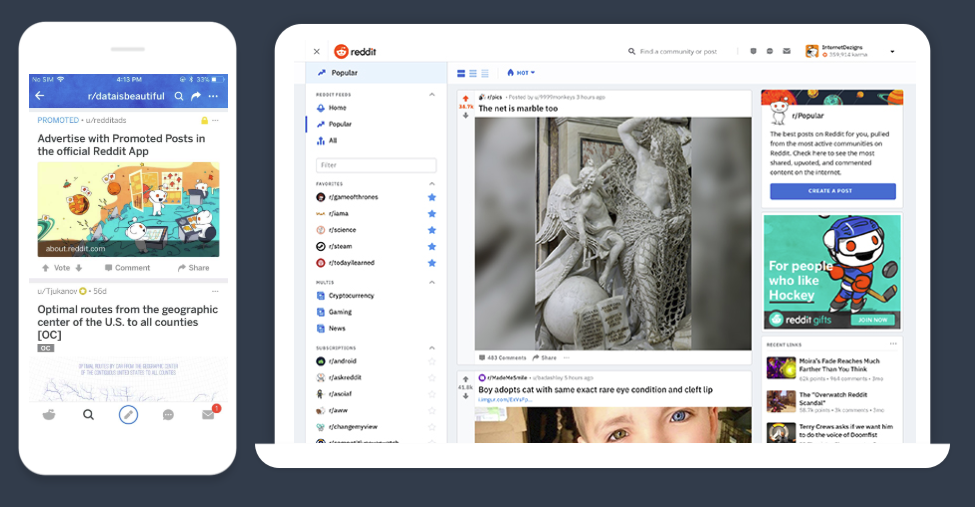The width and height of the screenshot is (975, 507).
Task: Tap the Reddit alien home icon in bottom bar
Action: (49, 414)
